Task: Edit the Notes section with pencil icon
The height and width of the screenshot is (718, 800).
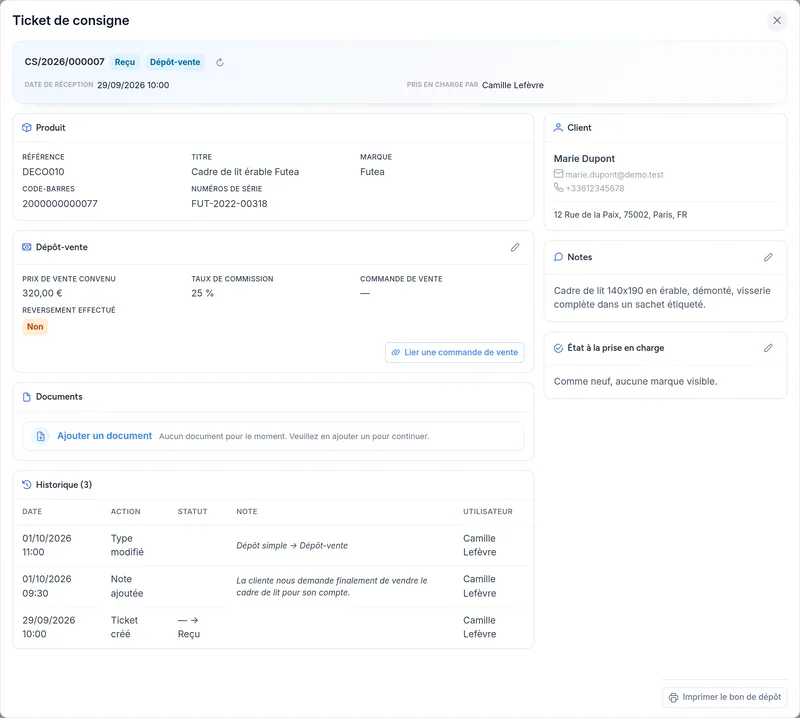Action: coord(768,257)
